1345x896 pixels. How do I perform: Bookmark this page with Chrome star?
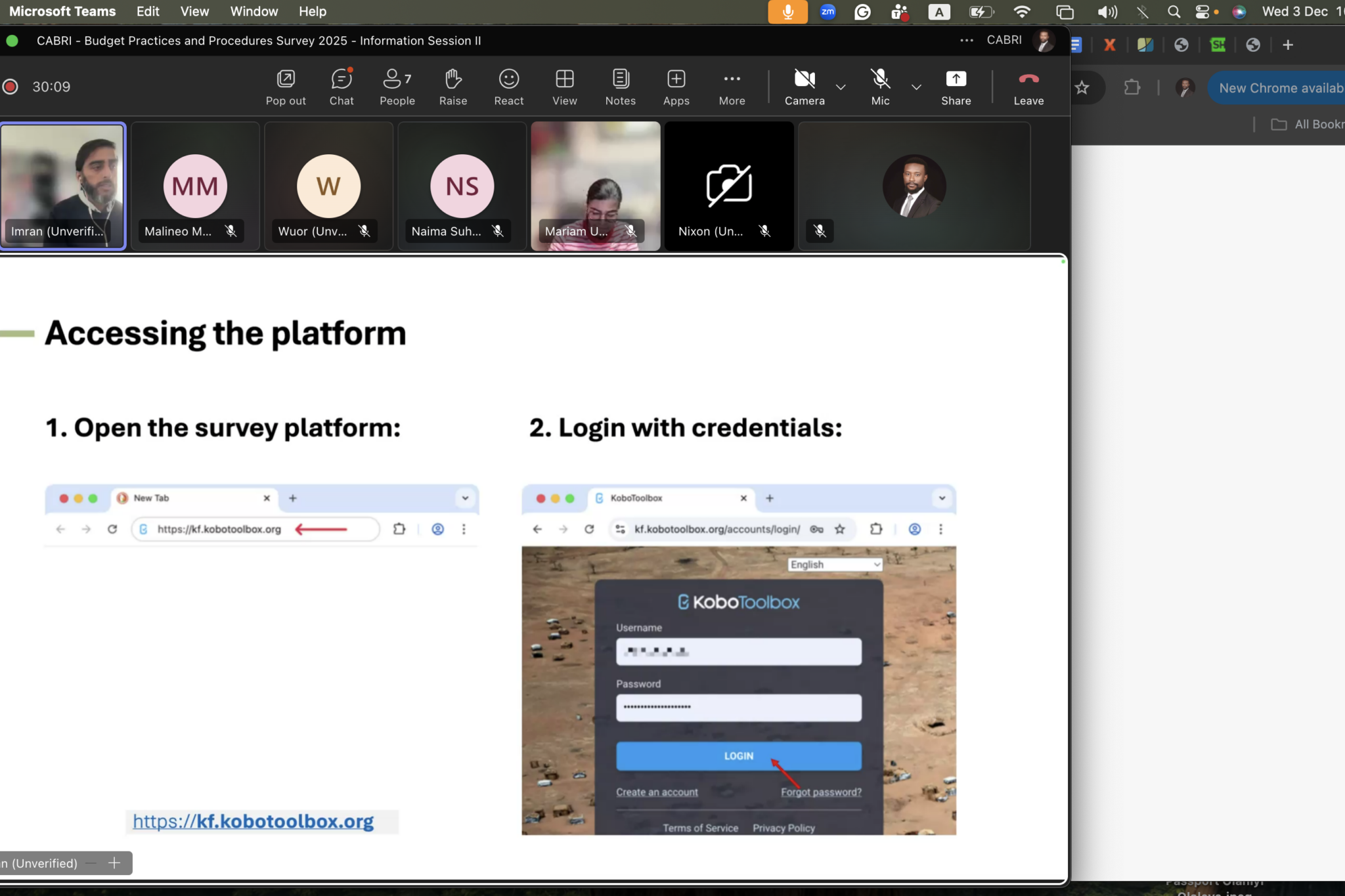point(1082,88)
